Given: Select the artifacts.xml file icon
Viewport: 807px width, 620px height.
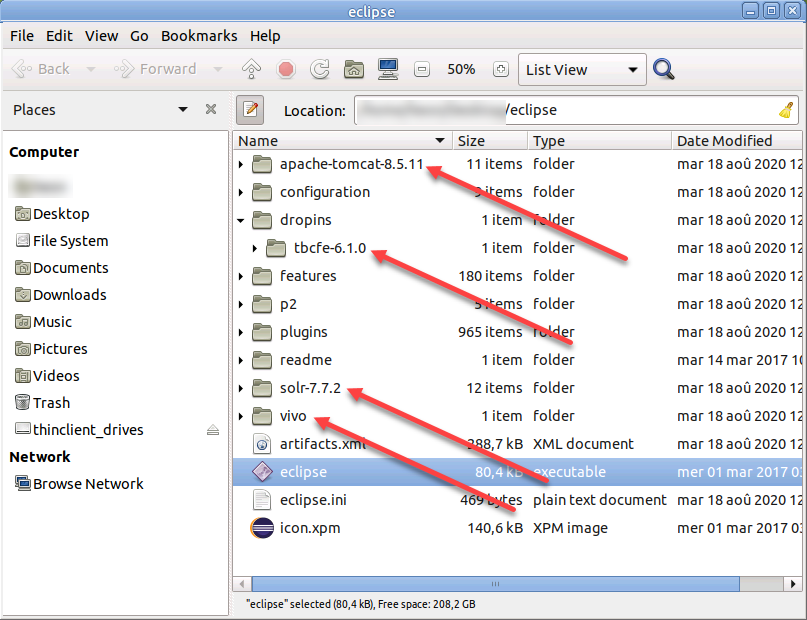Looking at the screenshot, I should 262,444.
